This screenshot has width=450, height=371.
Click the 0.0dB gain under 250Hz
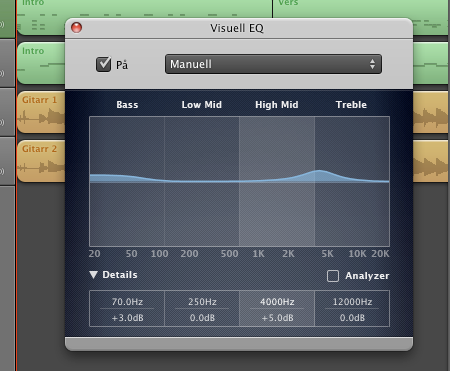click(202, 318)
